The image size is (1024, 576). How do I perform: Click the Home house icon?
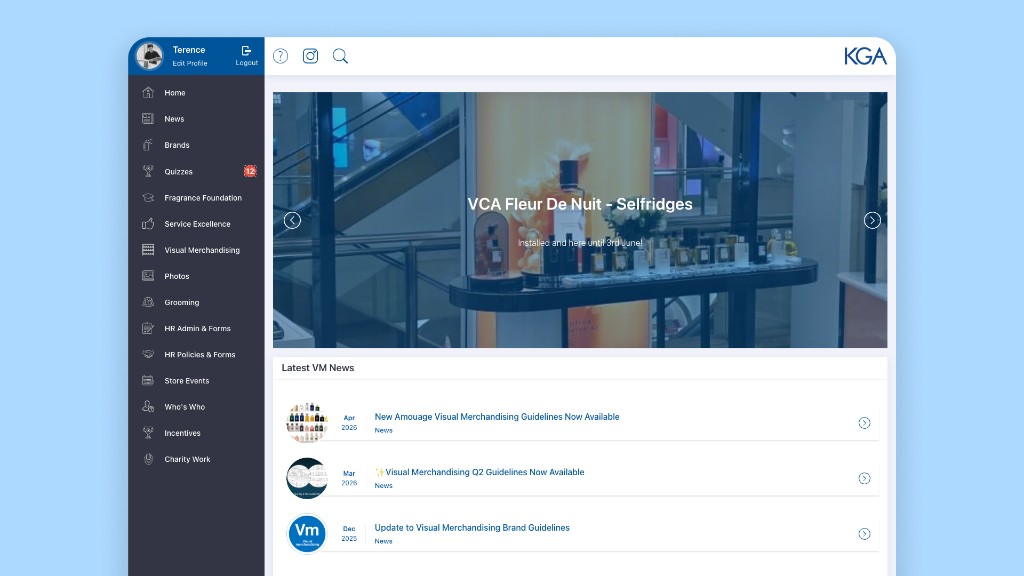(148, 93)
